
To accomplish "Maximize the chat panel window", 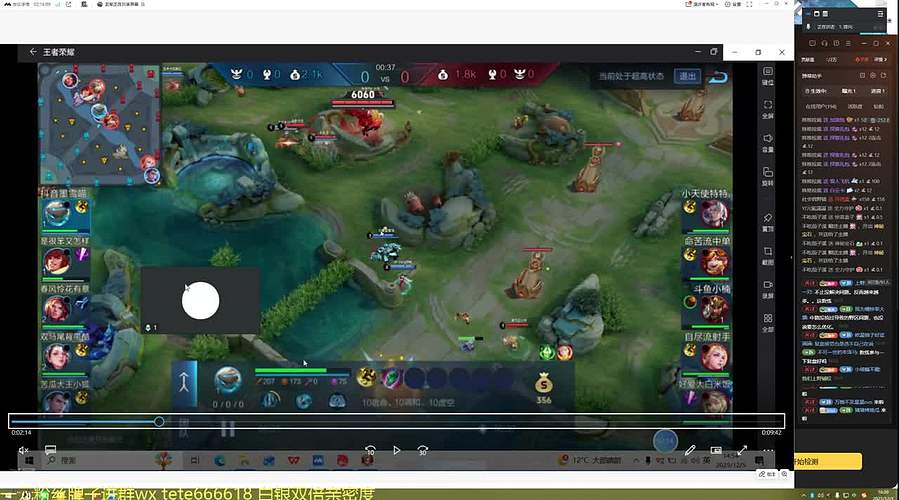I will coord(875,44).
